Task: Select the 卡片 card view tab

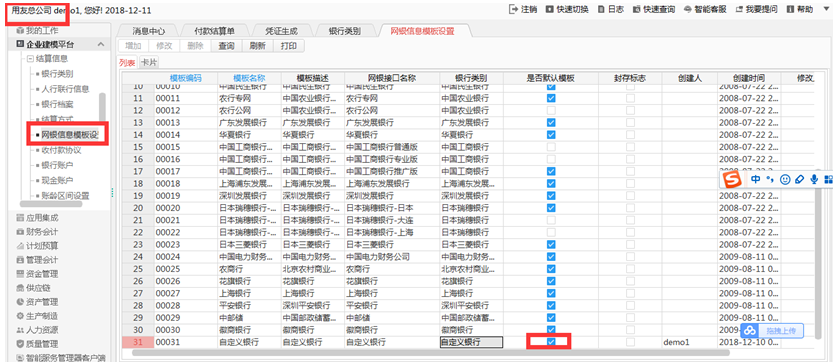Action: pos(149,63)
